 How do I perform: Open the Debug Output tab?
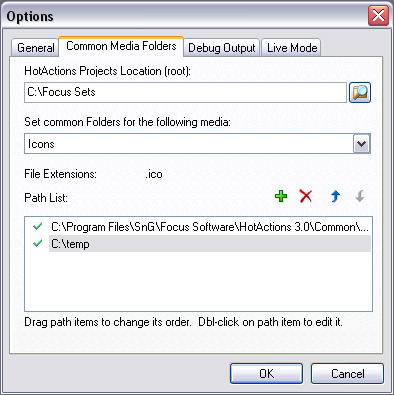222,48
